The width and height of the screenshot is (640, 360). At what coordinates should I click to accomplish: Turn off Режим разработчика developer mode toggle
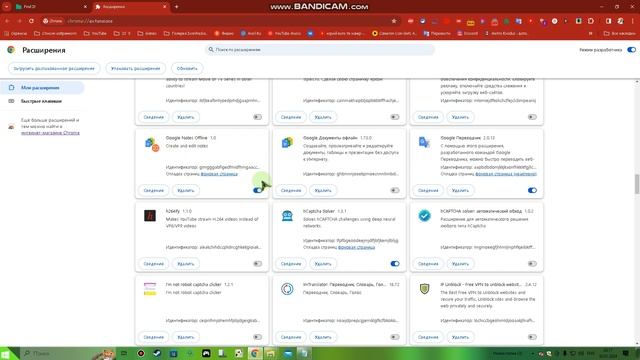click(631, 50)
